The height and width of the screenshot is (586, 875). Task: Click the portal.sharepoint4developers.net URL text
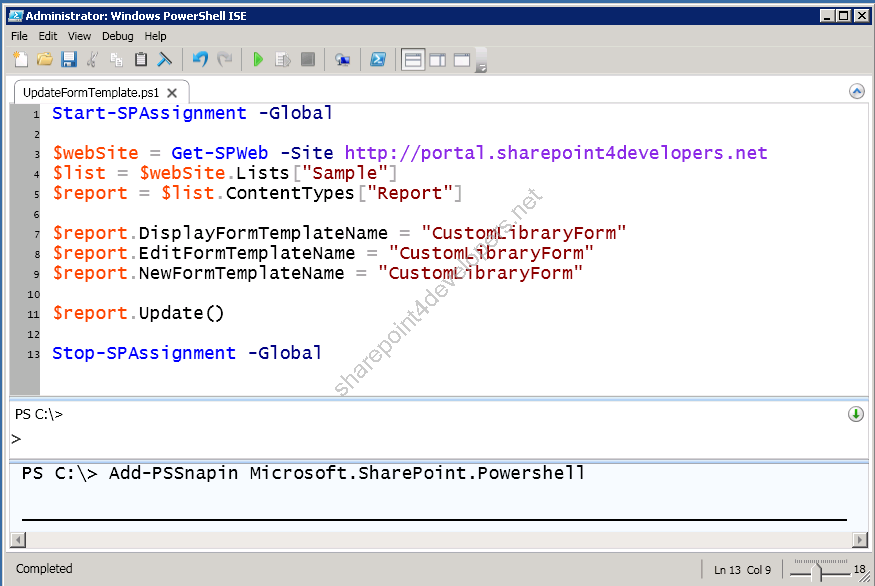(x=556, y=153)
